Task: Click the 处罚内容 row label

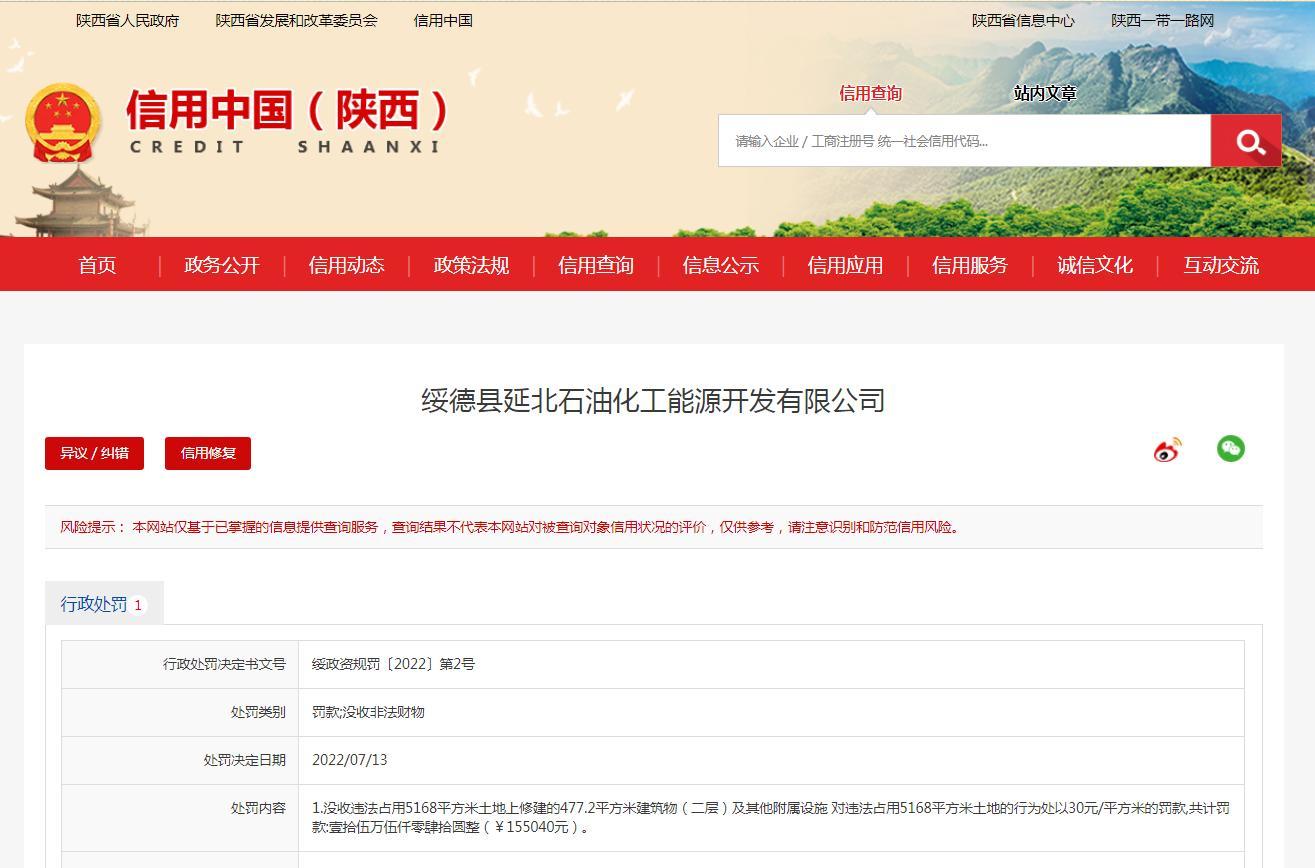Action: point(258,808)
